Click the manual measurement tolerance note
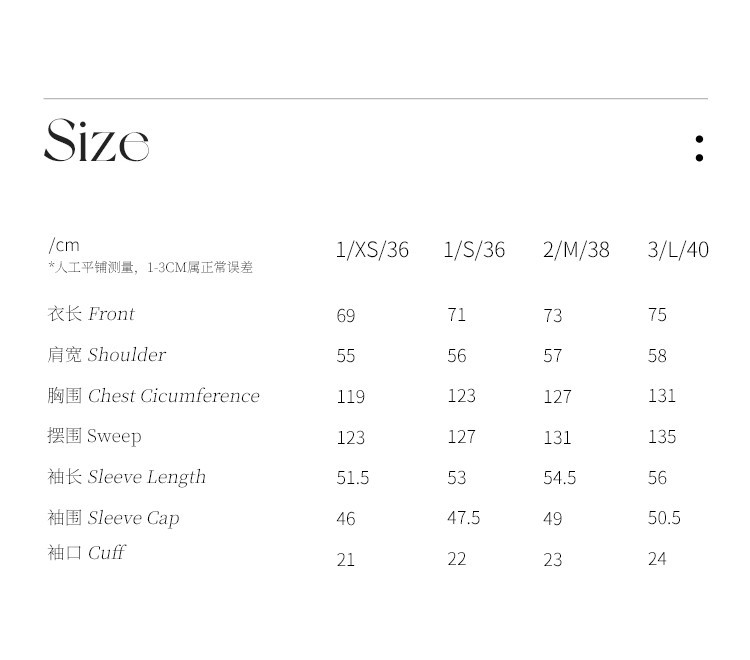The width and height of the screenshot is (750, 660). coord(151,267)
